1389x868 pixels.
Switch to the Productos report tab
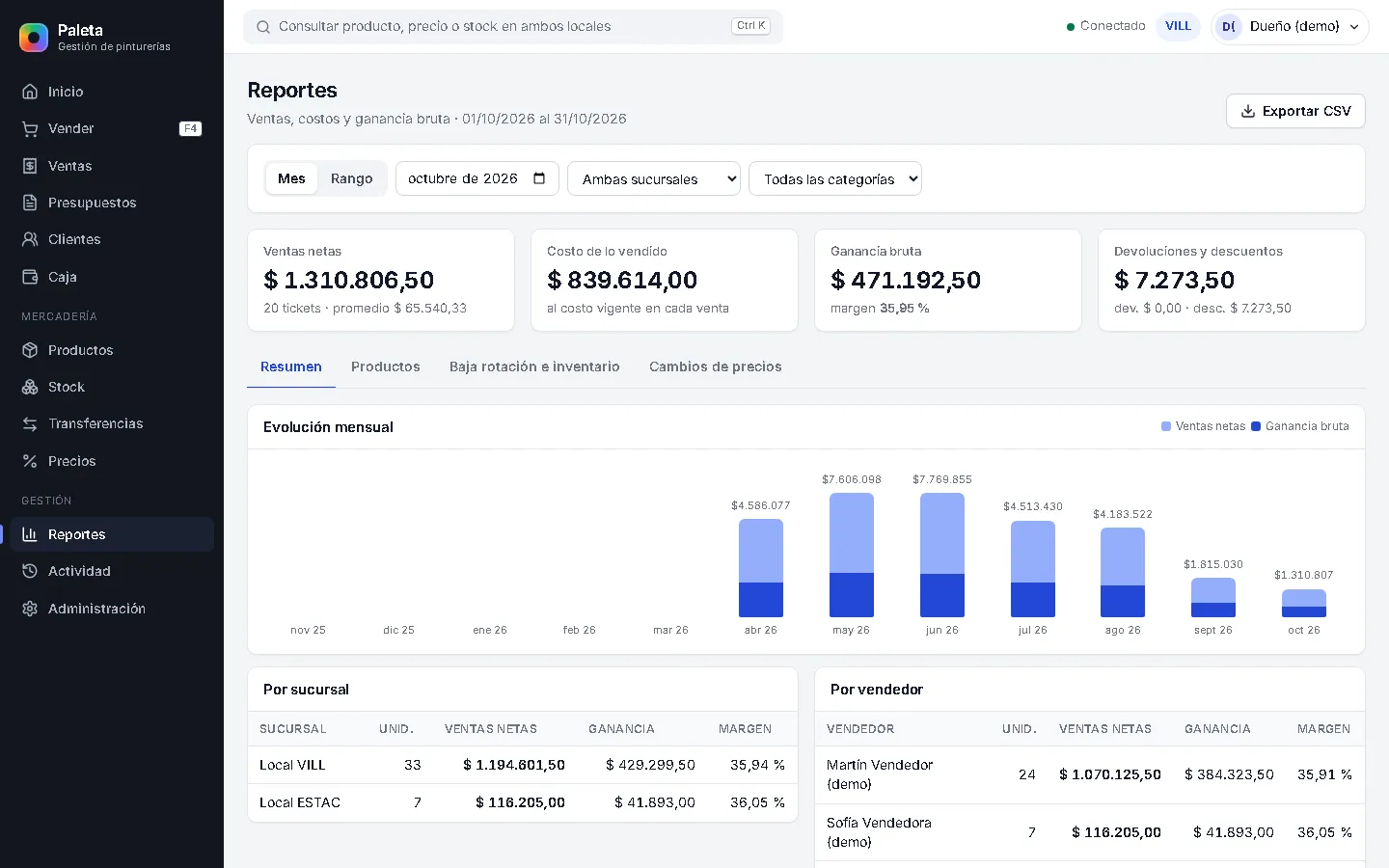(386, 366)
